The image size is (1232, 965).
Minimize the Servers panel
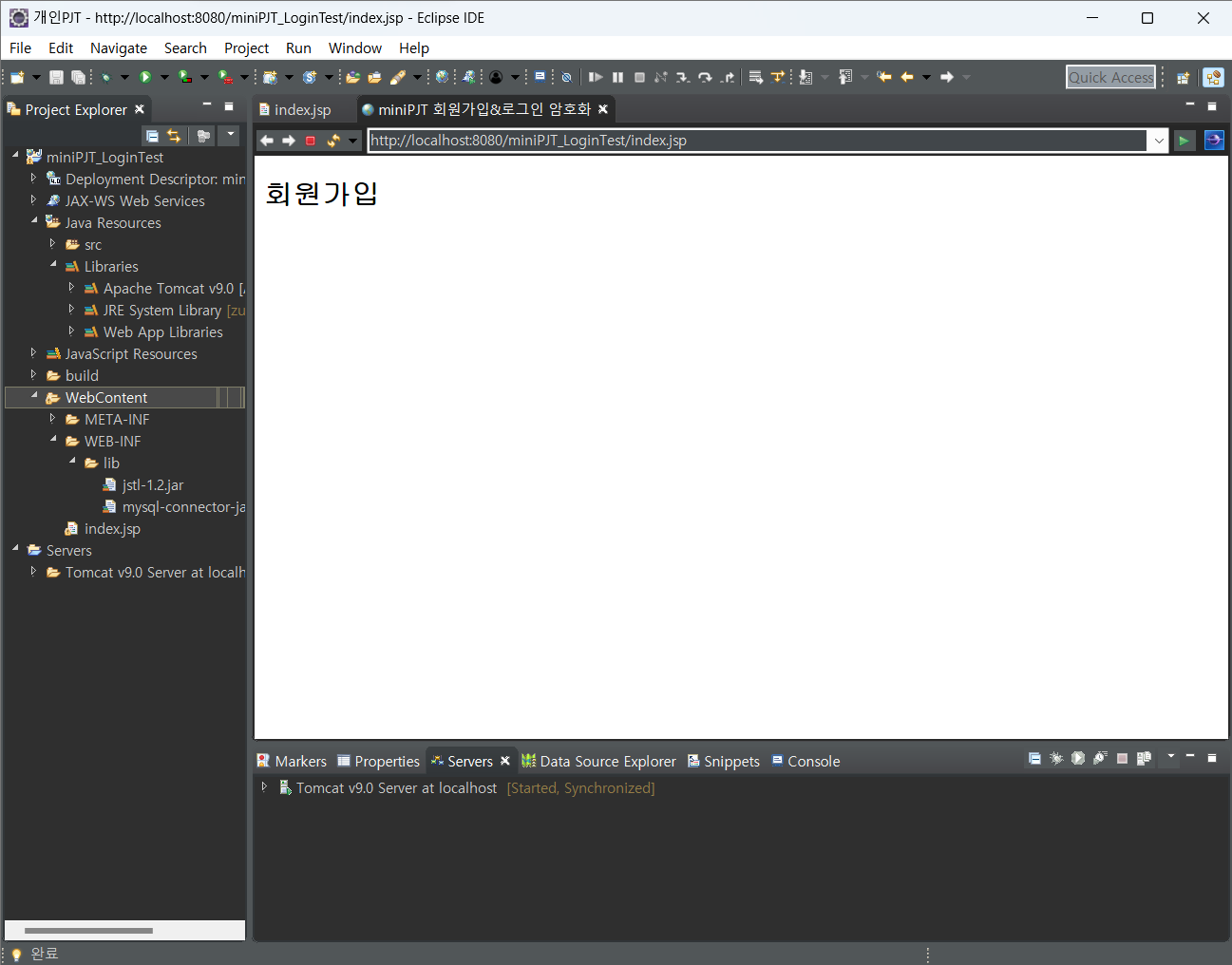[x=1189, y=757]
